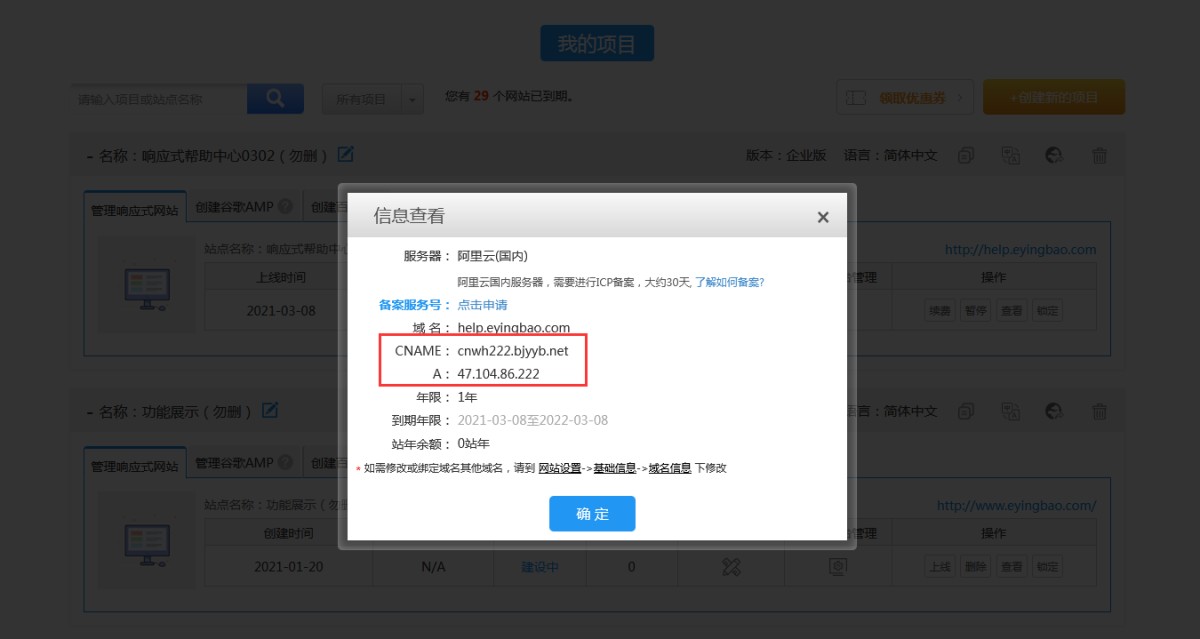The height and width of the screenshot is (639, 1200).
Task: Click 暂停 button in help center row
Action: click(975, 311)
